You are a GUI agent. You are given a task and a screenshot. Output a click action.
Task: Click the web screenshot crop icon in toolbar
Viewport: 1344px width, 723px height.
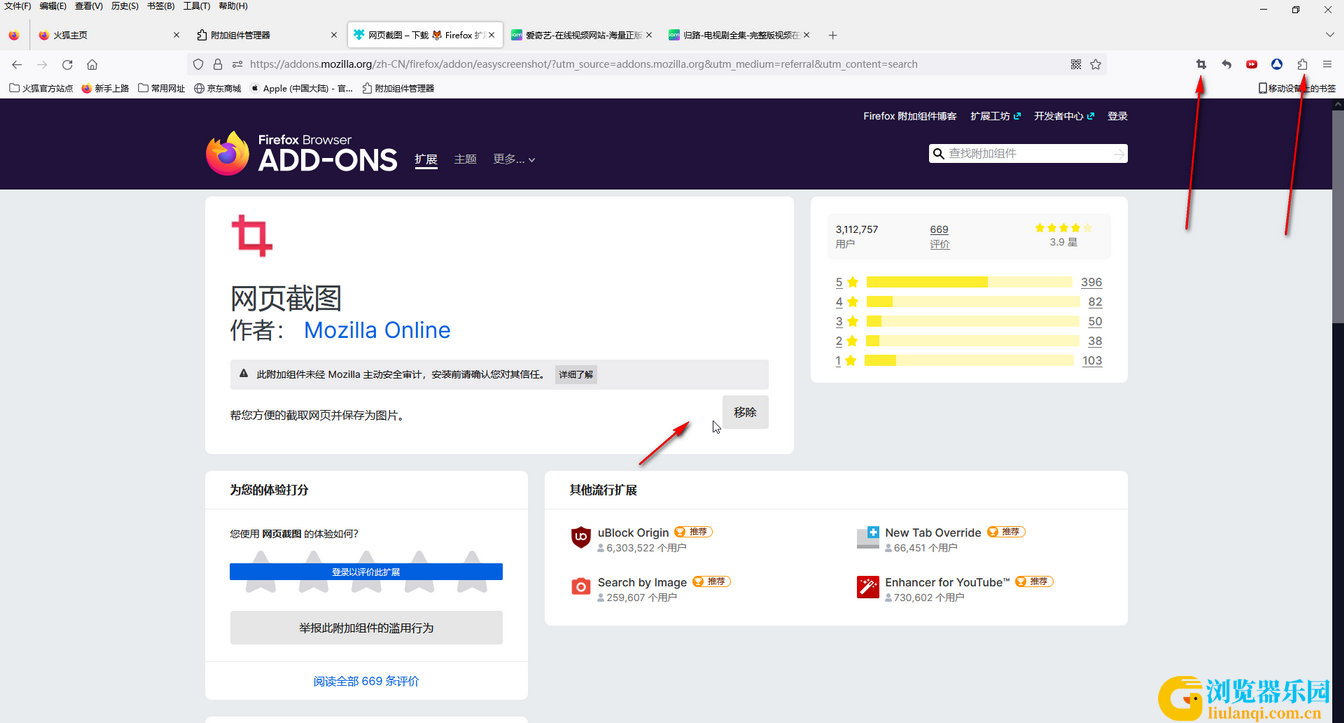pos(1201,64)
